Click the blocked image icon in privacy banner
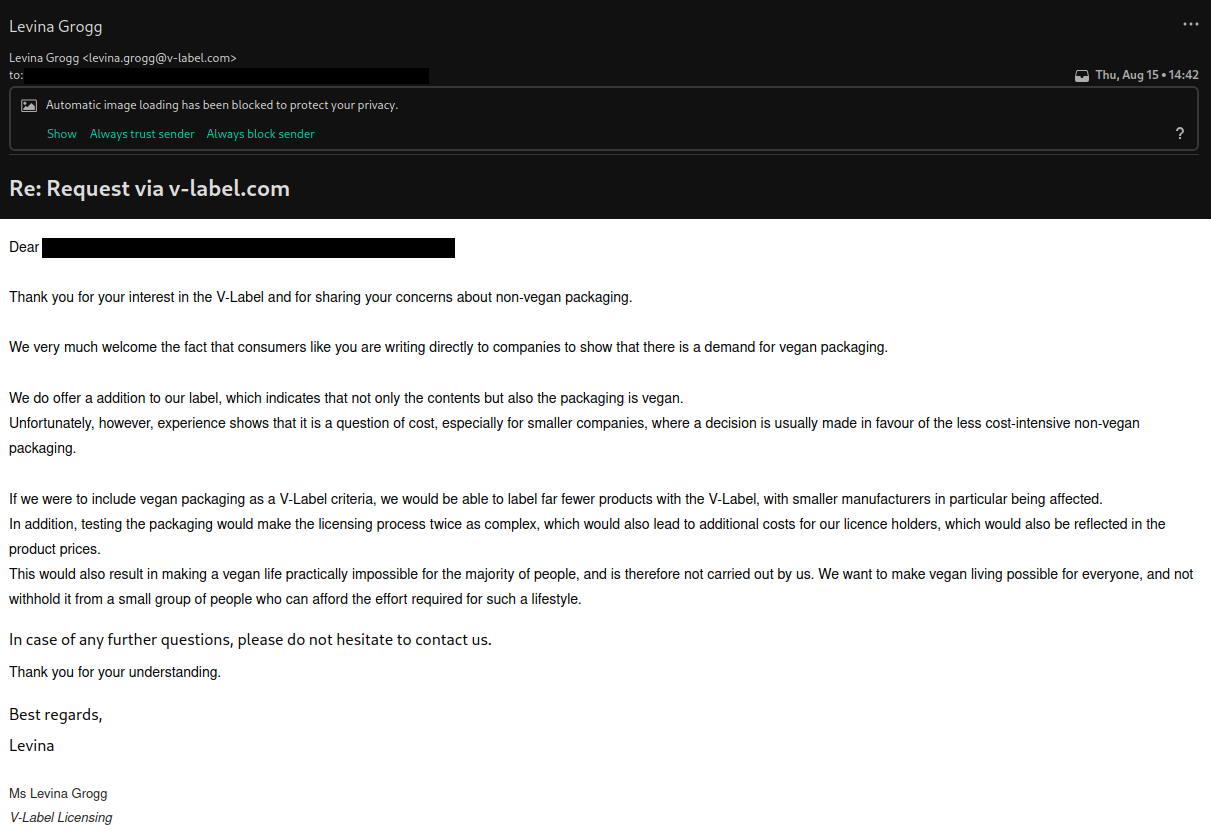 click(x=29, y=105)
